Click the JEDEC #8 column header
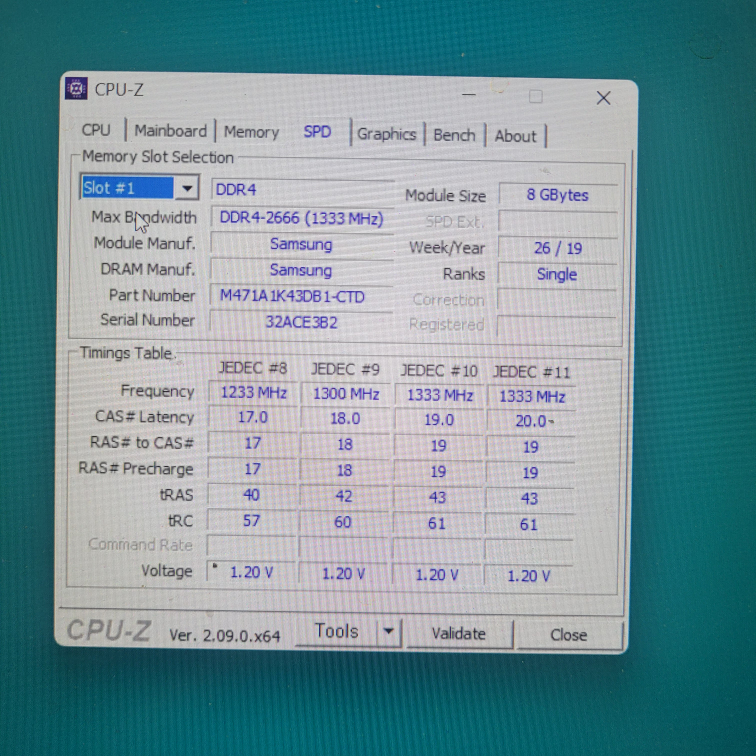Viewport: 756px width, 756px height. tap(253, 368)
